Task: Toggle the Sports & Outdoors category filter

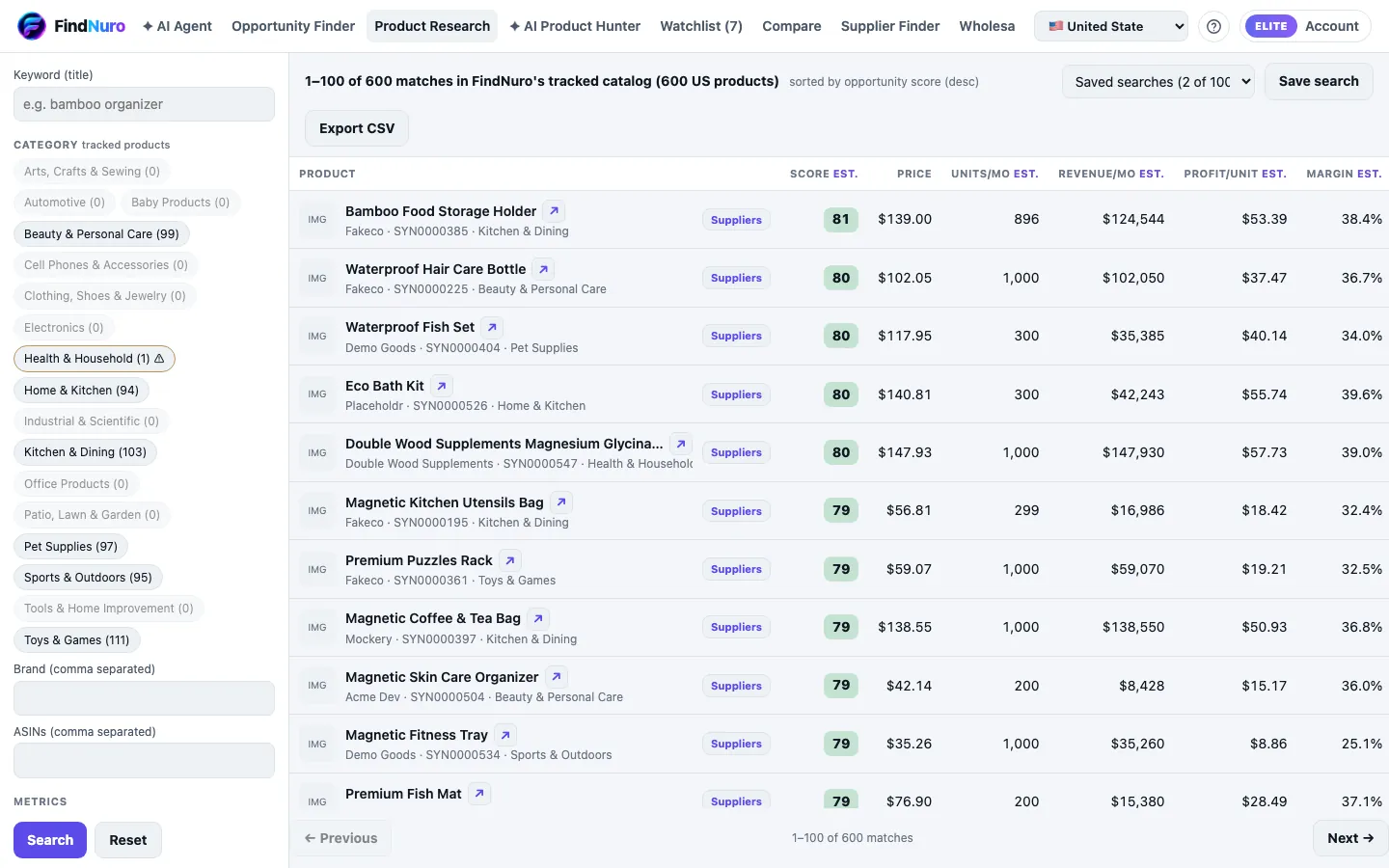Action: [x=88, y=577]
